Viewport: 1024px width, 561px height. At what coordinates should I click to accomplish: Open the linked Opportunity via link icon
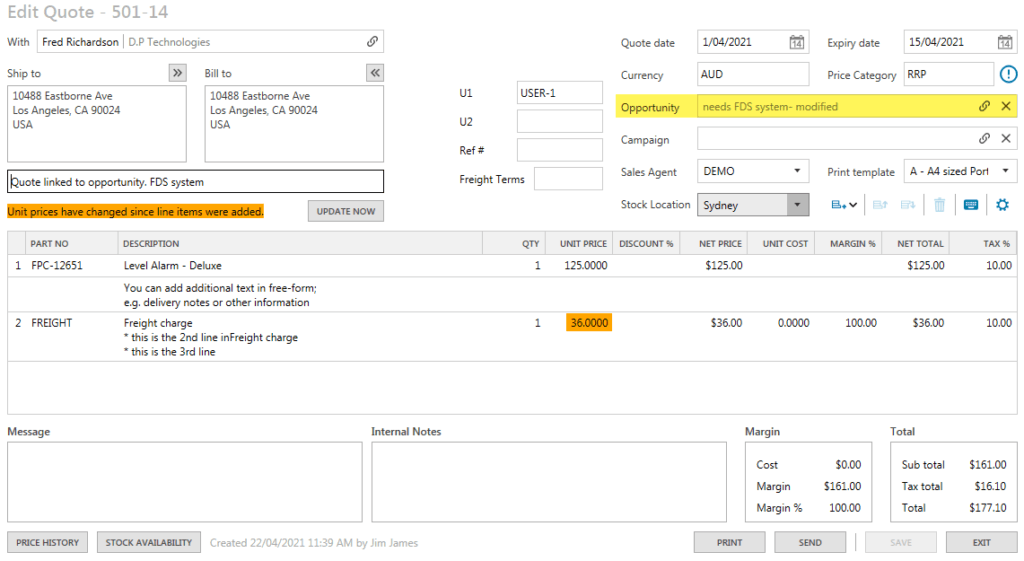(984, 106)
